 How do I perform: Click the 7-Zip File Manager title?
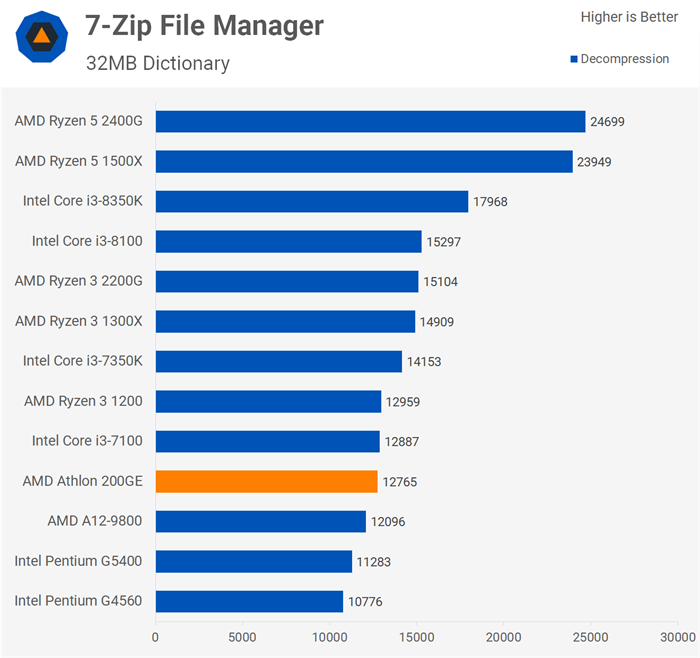click(205, 26)
